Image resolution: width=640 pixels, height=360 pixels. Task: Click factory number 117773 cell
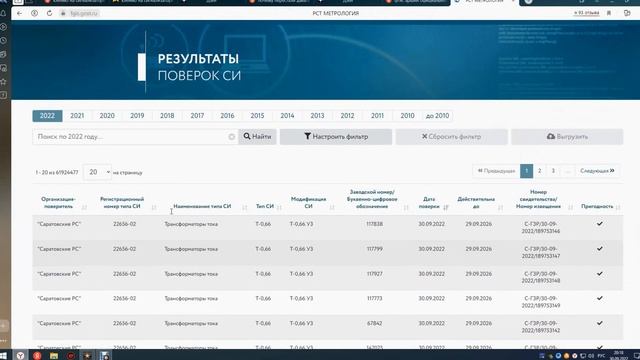374,299
